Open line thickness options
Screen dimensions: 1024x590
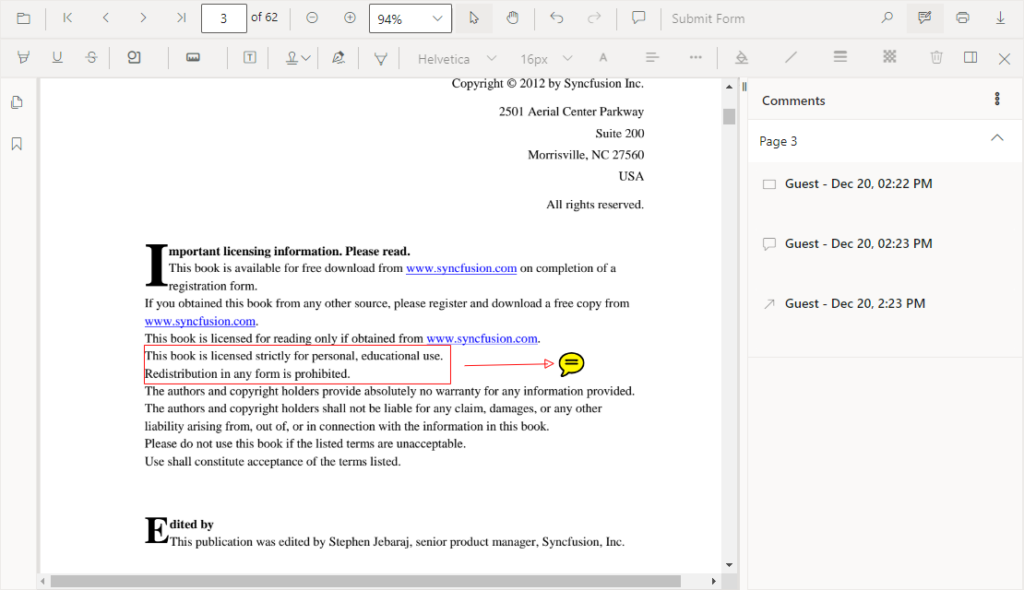tap(840, 57)
